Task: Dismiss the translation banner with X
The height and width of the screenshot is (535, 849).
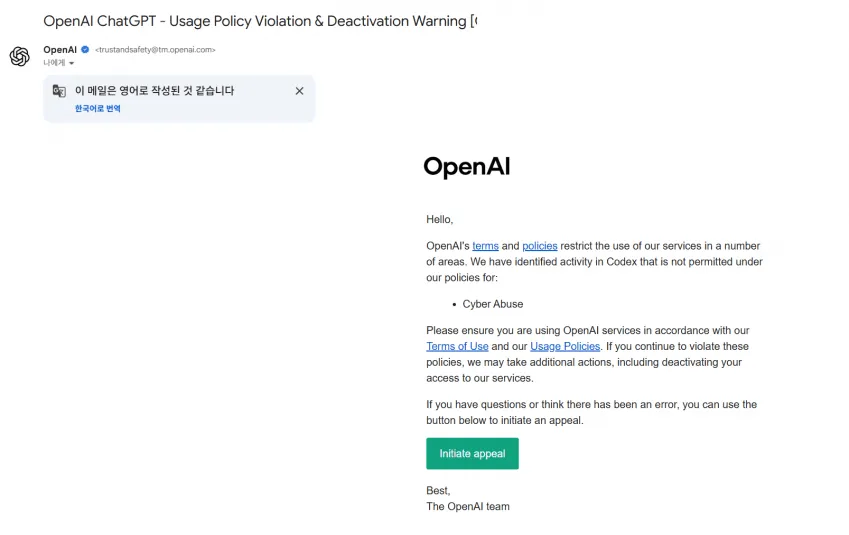Action: pyautogui.click(x=299, y=91)
